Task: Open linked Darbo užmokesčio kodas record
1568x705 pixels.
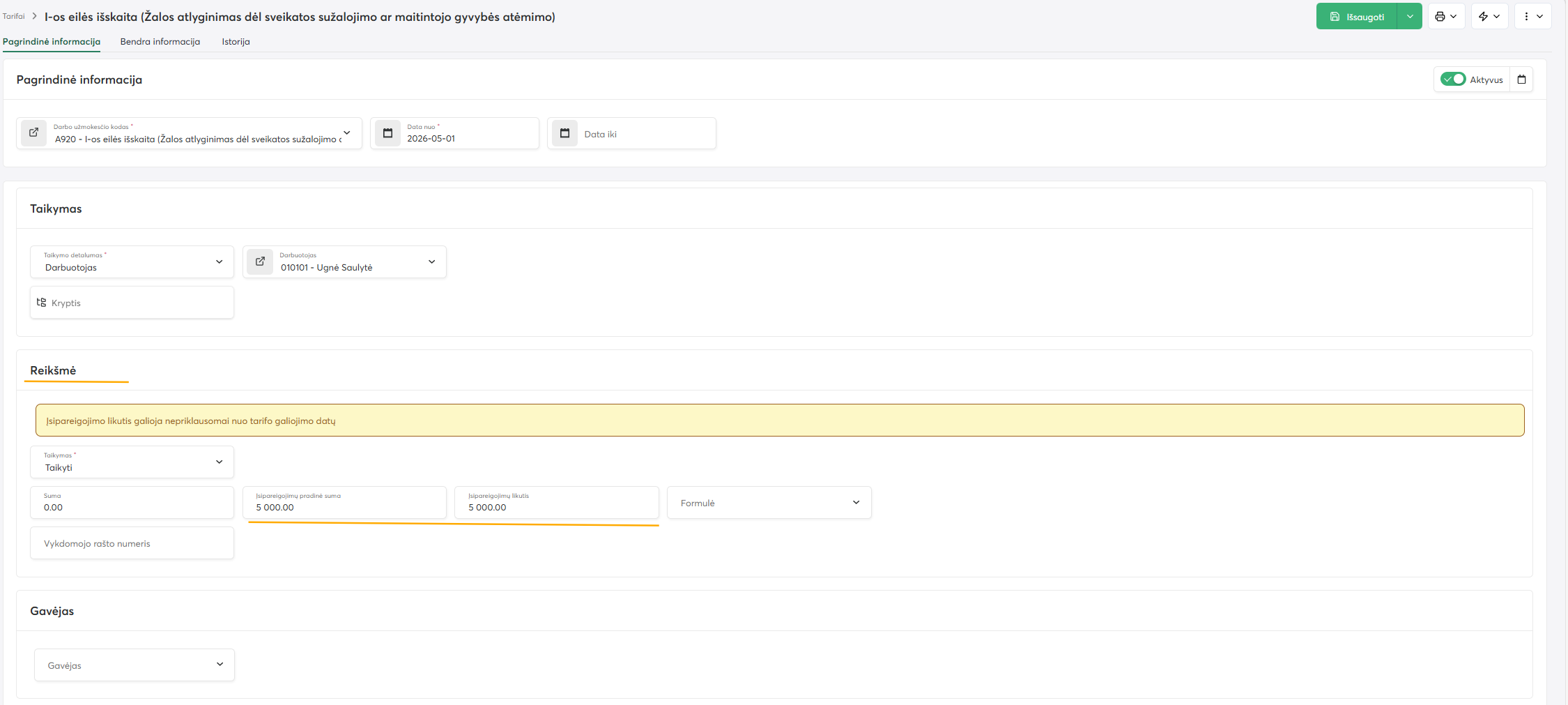Action: [33, 132]
